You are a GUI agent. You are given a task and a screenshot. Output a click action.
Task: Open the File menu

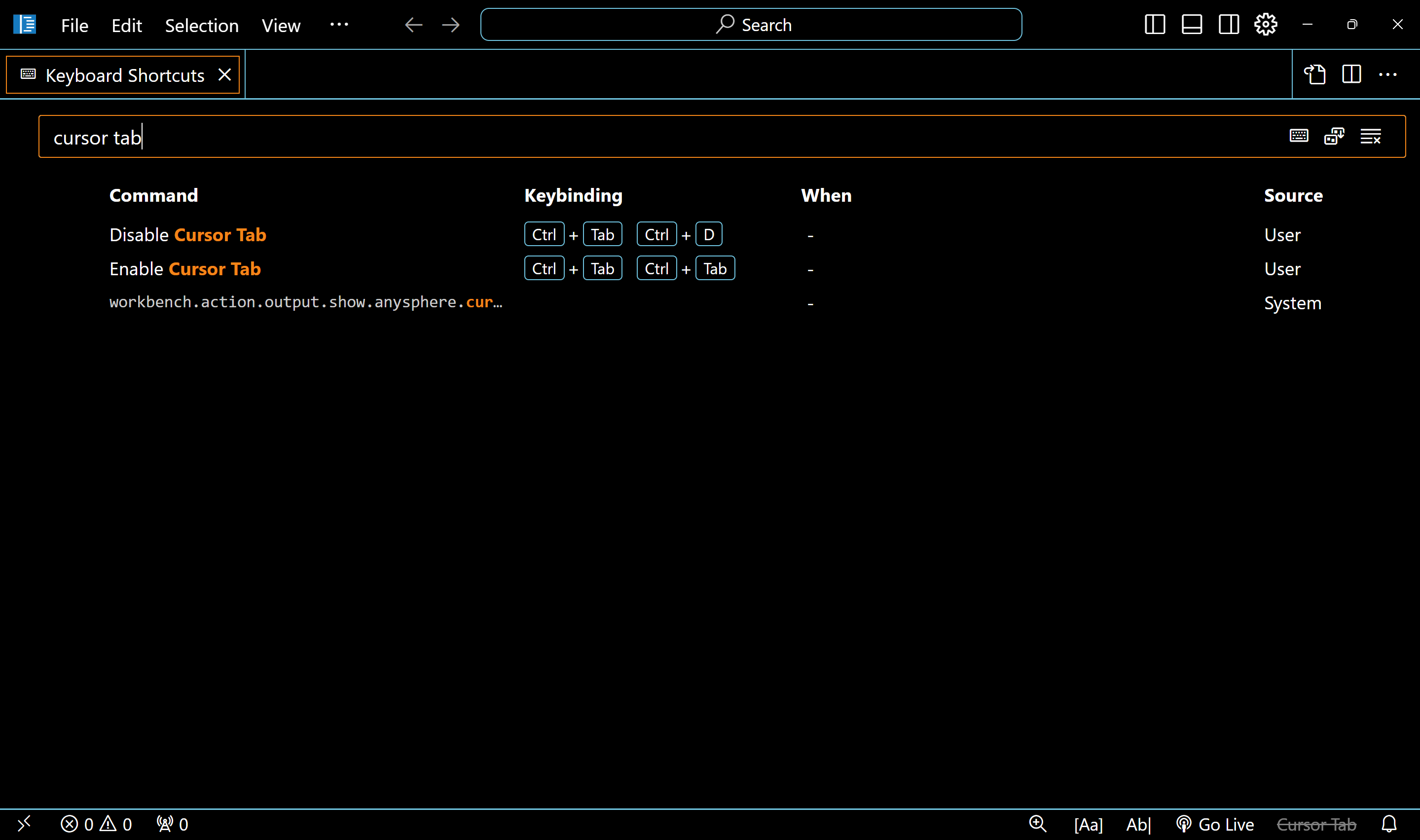pyautogui.click(x=74, y=25)
